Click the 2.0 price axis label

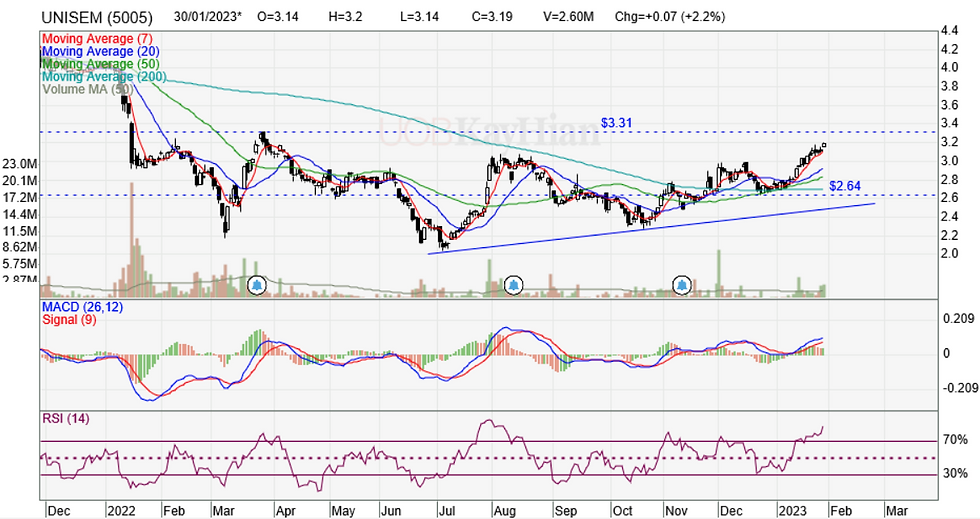tap(949, 253)
